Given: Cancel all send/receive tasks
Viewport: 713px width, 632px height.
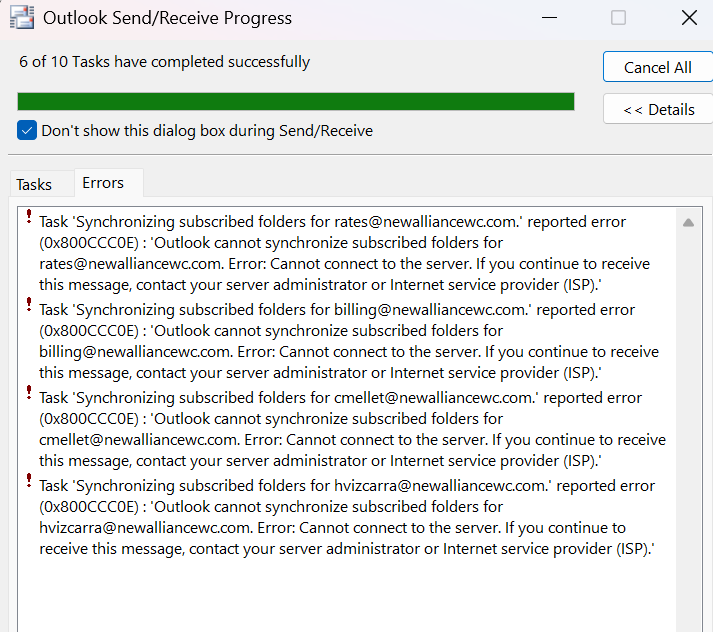Looking at the screenshot, I should coord(658,67).
